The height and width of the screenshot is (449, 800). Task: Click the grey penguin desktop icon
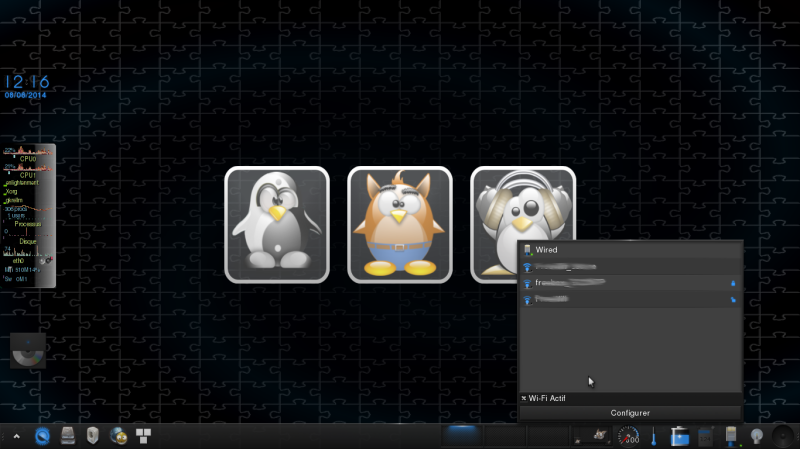click(277, 224)
